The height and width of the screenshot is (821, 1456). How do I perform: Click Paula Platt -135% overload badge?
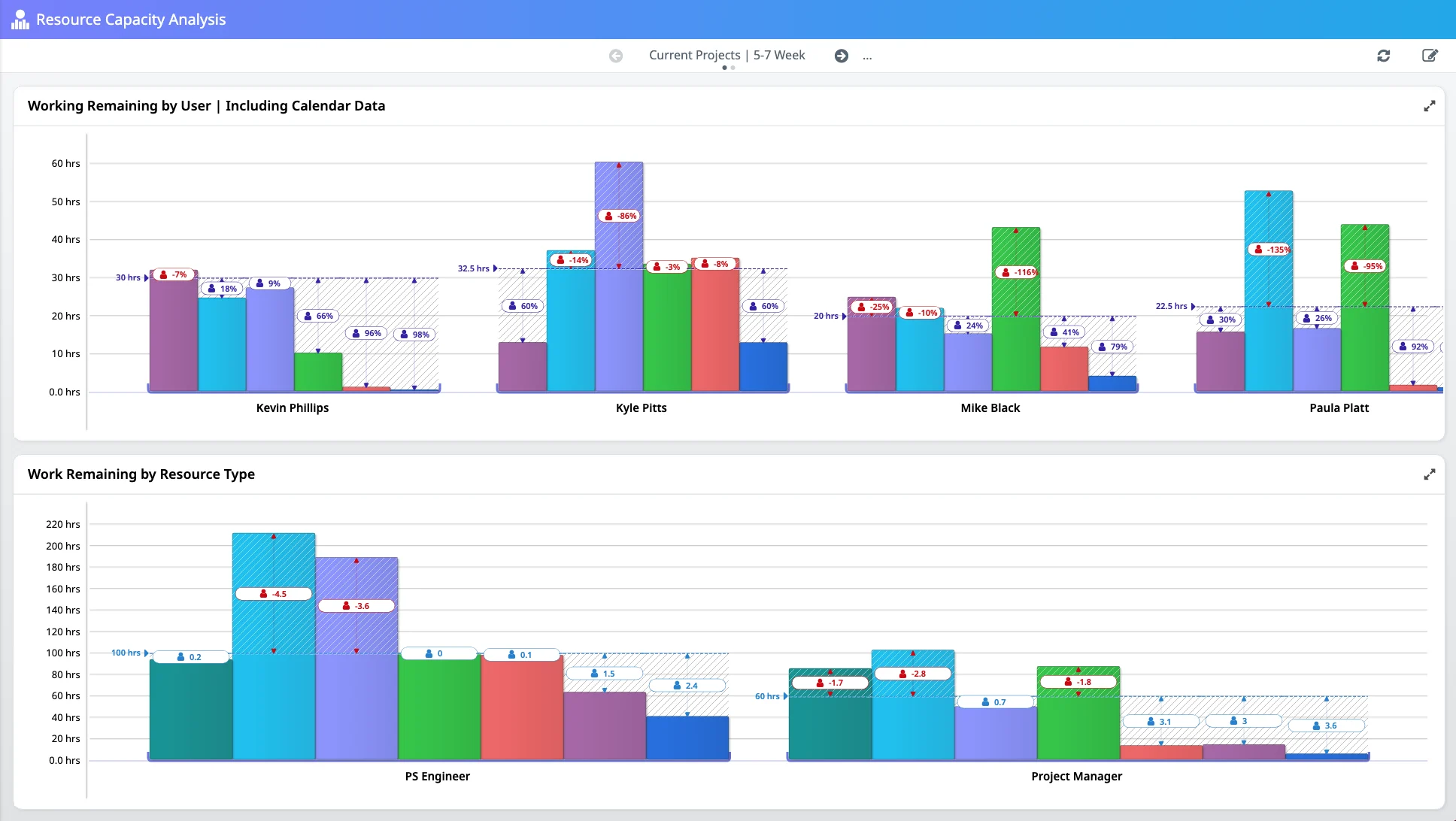tap(1270, 250)
